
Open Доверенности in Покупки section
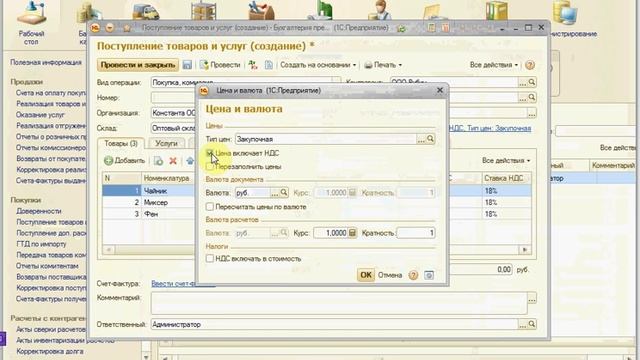(39, 211)
